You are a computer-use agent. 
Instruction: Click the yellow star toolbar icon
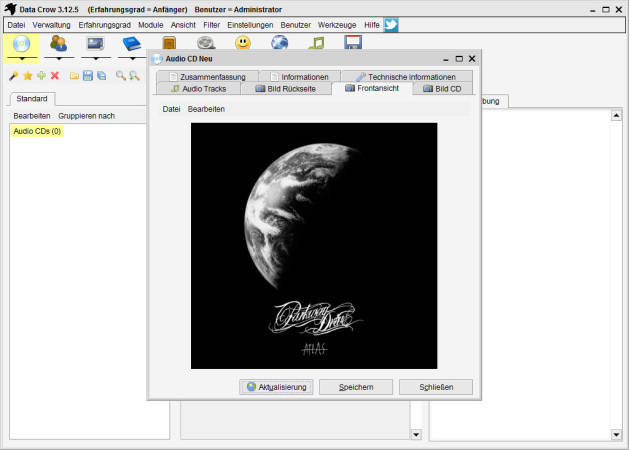(x=27, y=76)
